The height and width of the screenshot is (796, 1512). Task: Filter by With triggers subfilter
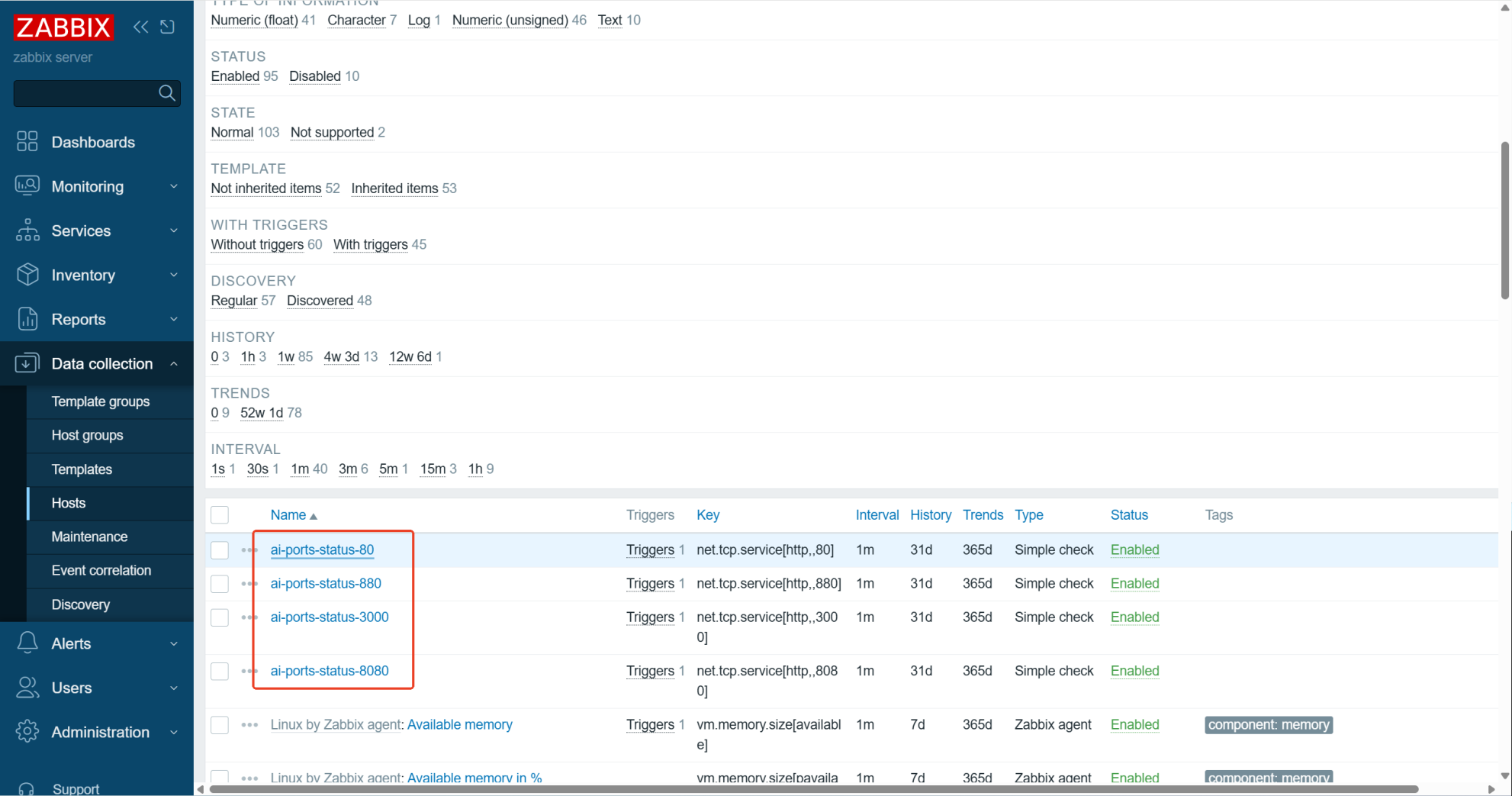[x=371, y=244]
